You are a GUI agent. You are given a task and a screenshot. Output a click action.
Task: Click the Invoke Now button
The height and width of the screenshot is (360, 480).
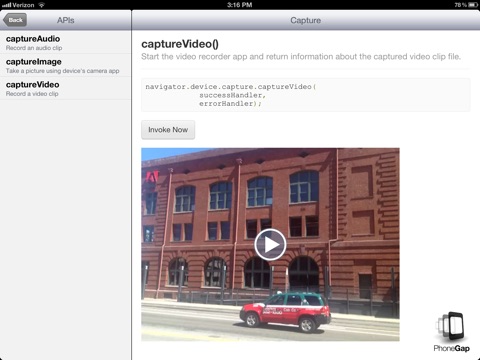[x=168, y=130]
